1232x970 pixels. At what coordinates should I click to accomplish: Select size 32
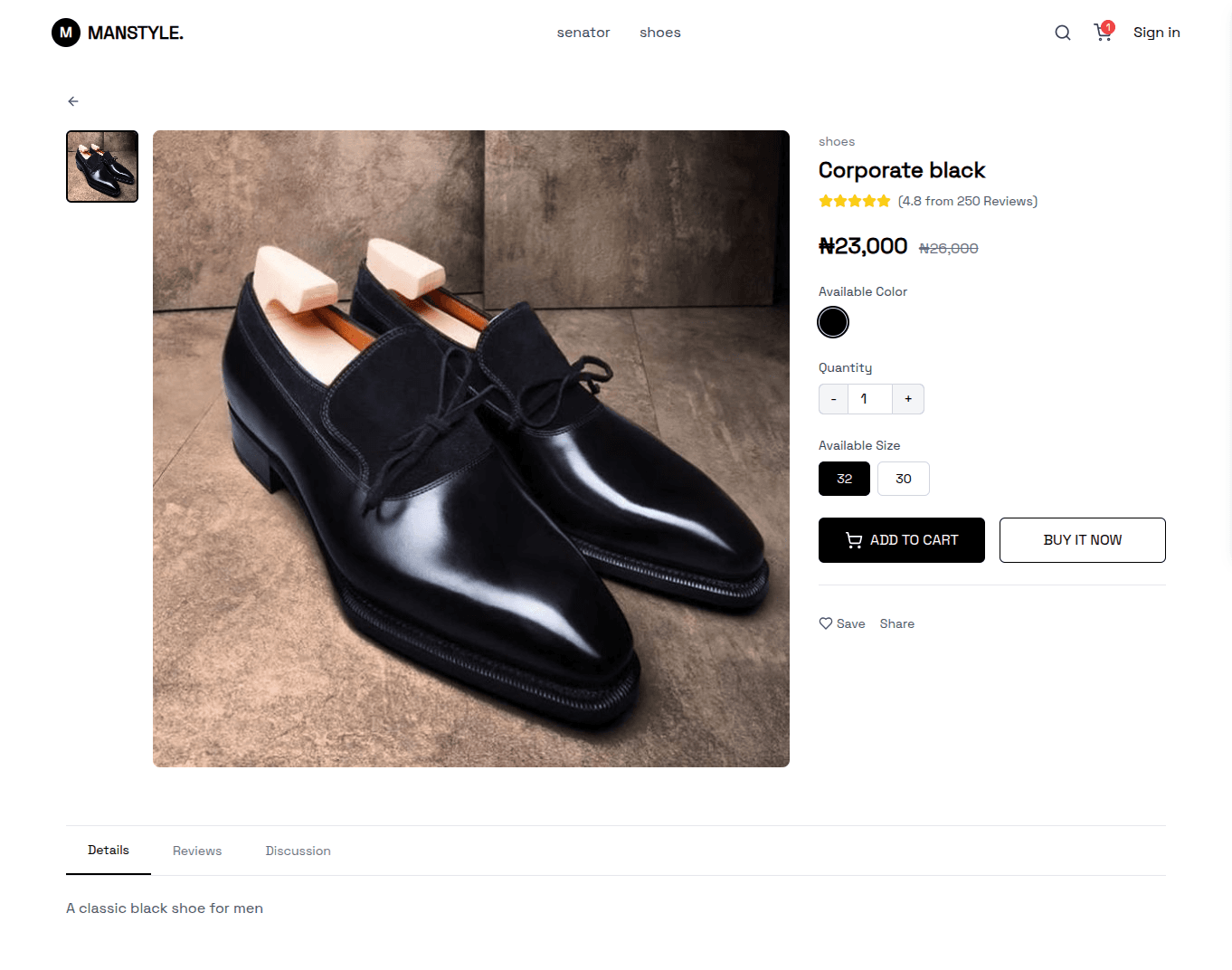[844, 479]
